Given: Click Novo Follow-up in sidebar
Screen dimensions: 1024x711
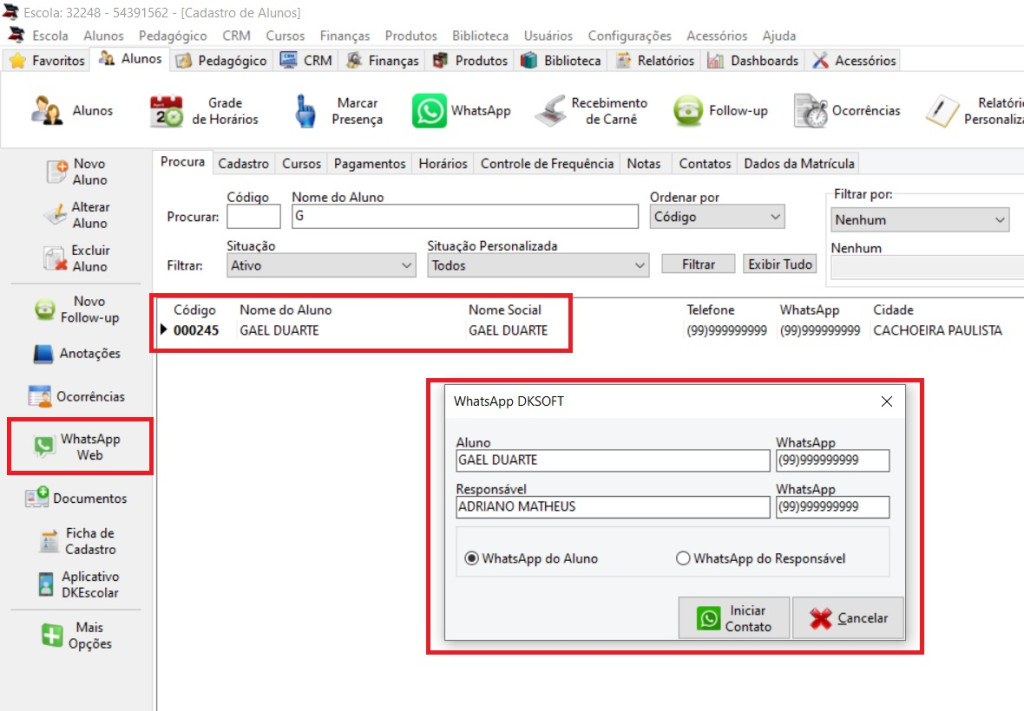Looking at the screenshot, I should (x=77, y=309).
